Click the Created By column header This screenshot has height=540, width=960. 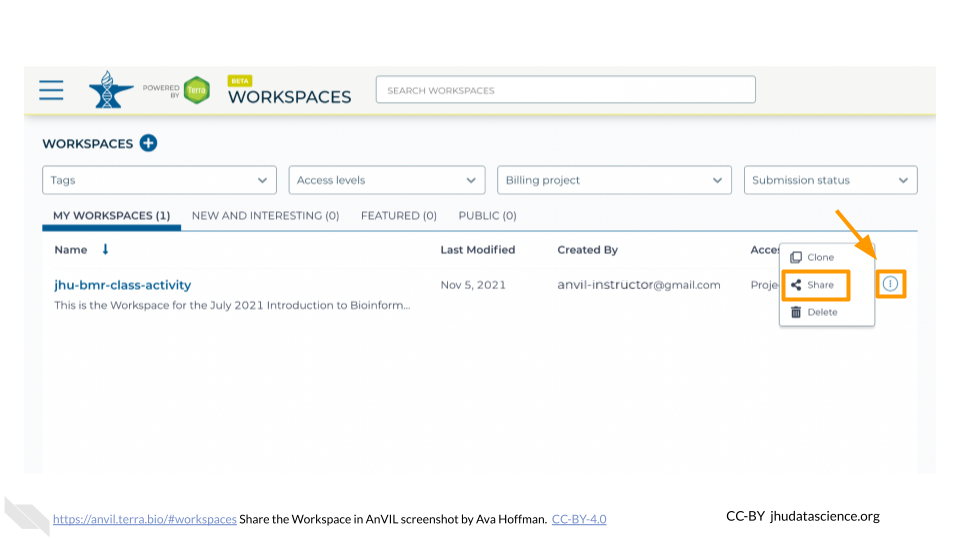pos(587,250)
